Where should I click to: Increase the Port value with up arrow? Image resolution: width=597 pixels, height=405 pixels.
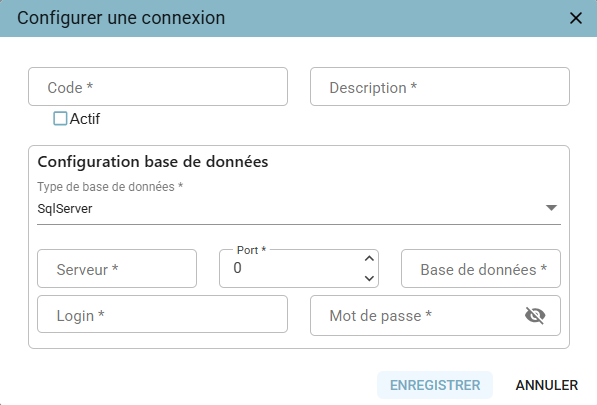tap(369, 259)
